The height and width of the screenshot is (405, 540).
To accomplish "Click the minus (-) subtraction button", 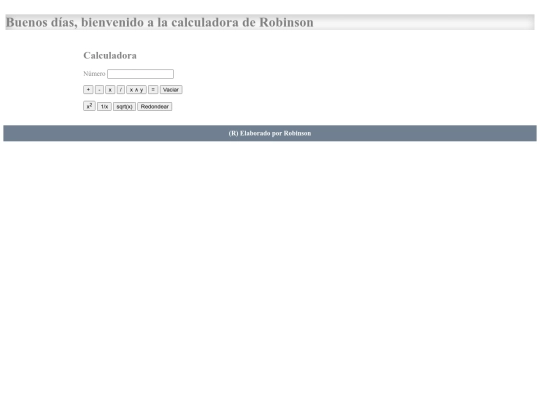I will tap(99, 90).
